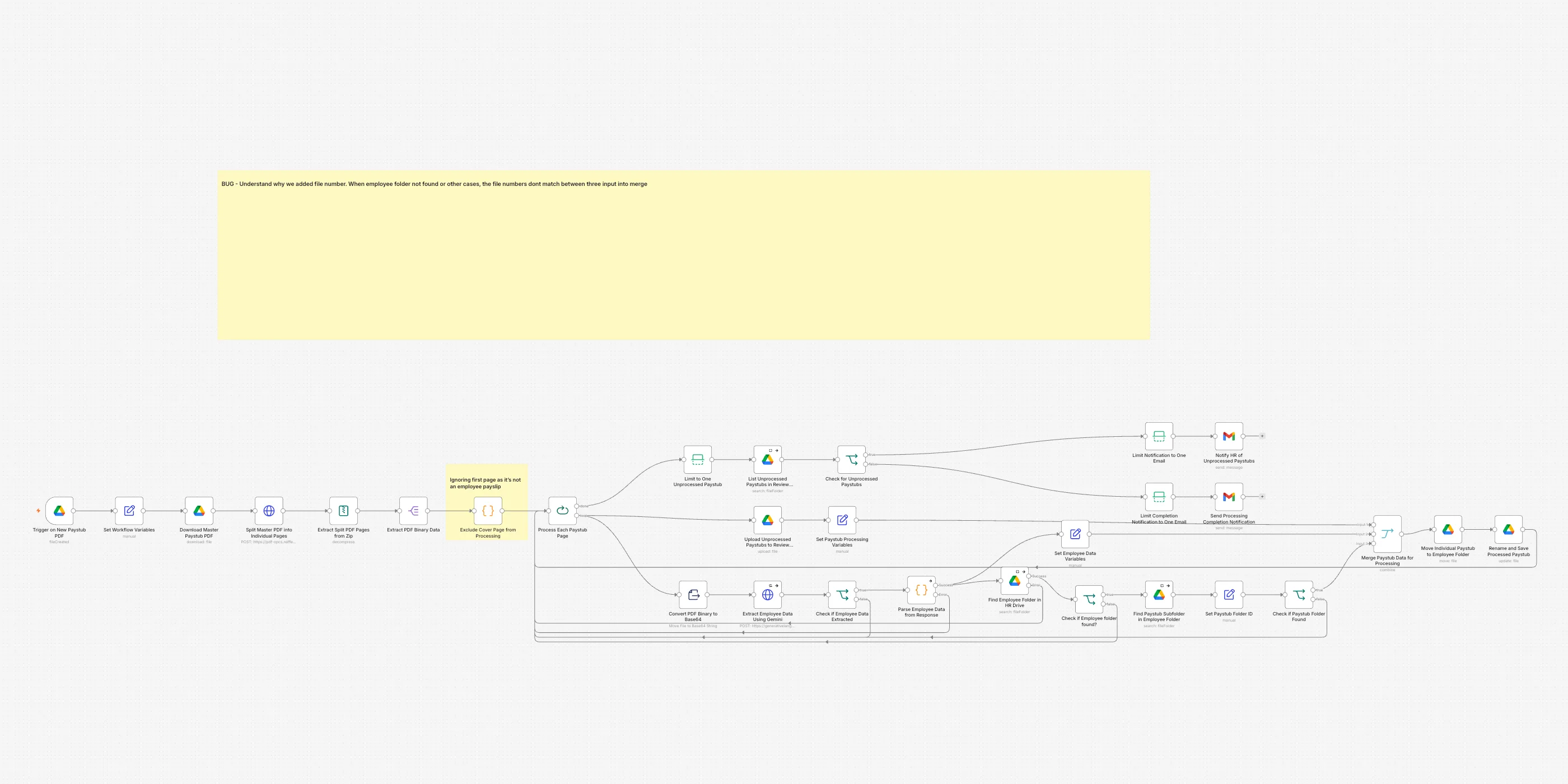The image size is (1568, 784).
Task: Select the Trigger on New Paystub PDF node
Action: (59, 511)
